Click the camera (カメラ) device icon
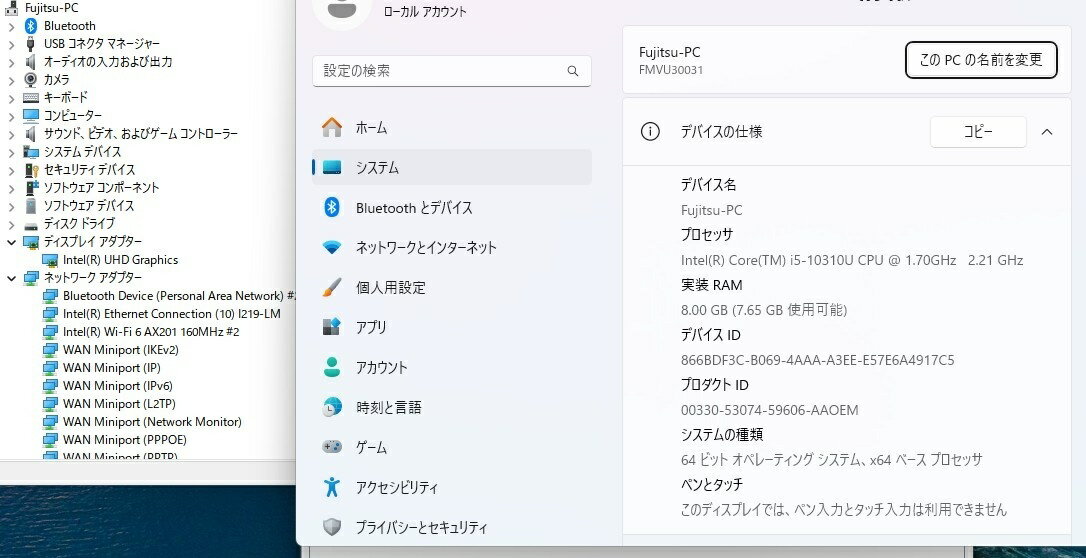Screen dimensions: 1086x558 pyautogui.click(x=31, y=80)
